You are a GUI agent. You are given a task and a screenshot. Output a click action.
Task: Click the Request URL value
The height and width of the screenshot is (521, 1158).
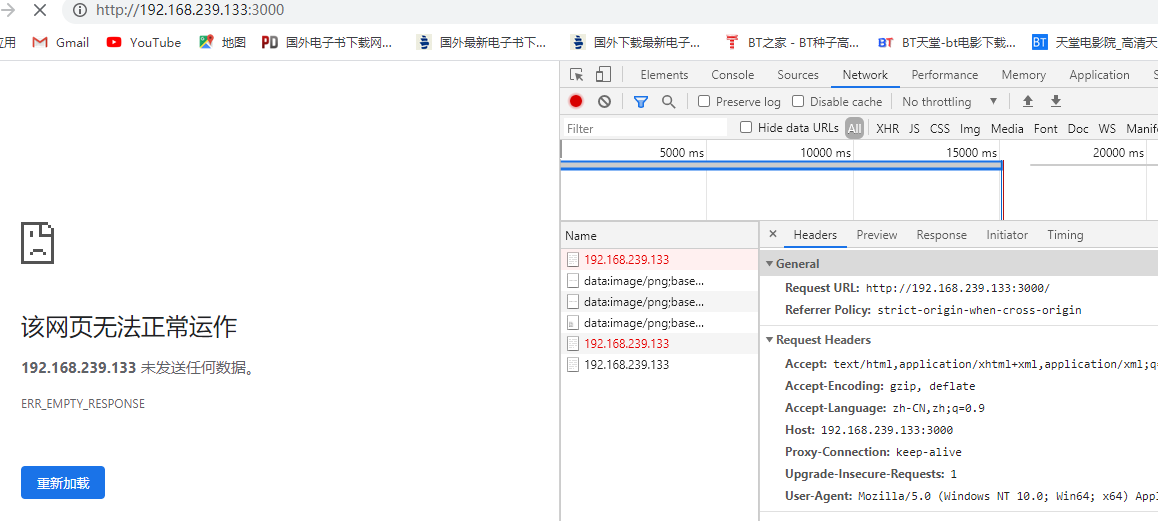click(x=957, y=288)
